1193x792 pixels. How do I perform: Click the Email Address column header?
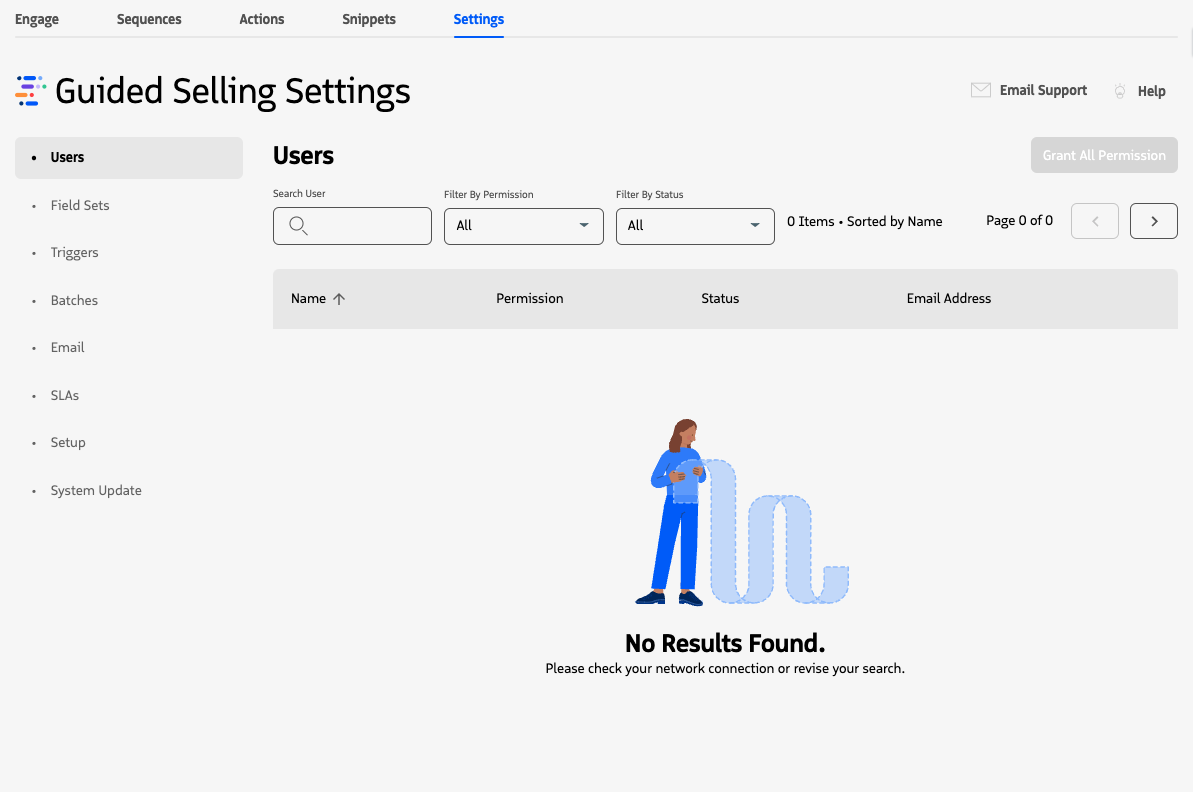(x=948, y=297)
